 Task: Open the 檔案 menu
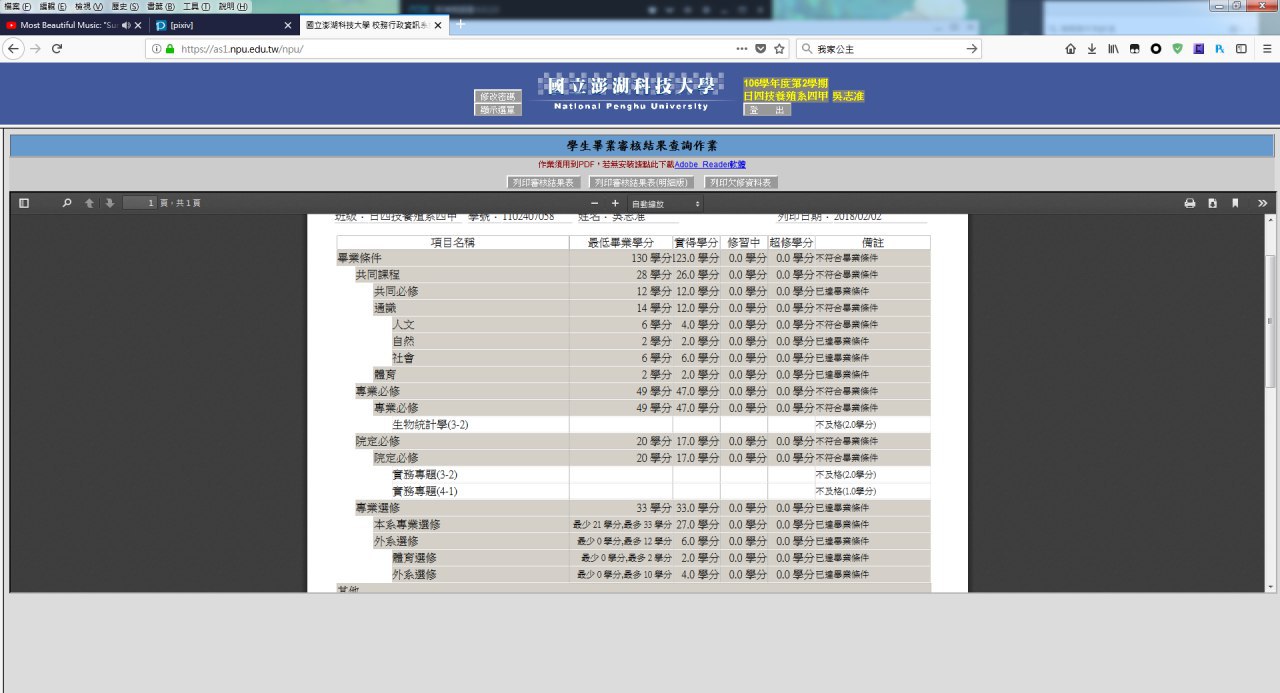coord(19,6)
